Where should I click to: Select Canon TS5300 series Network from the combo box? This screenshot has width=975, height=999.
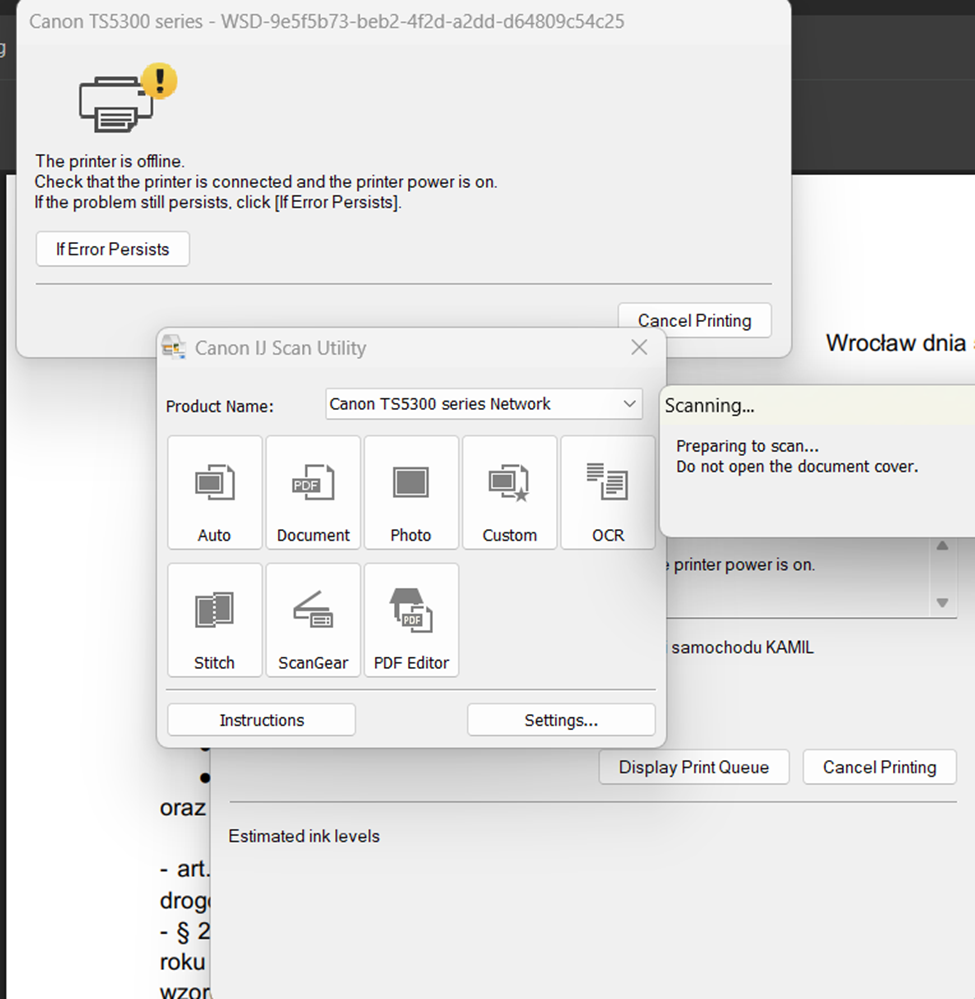pos(470,404)
